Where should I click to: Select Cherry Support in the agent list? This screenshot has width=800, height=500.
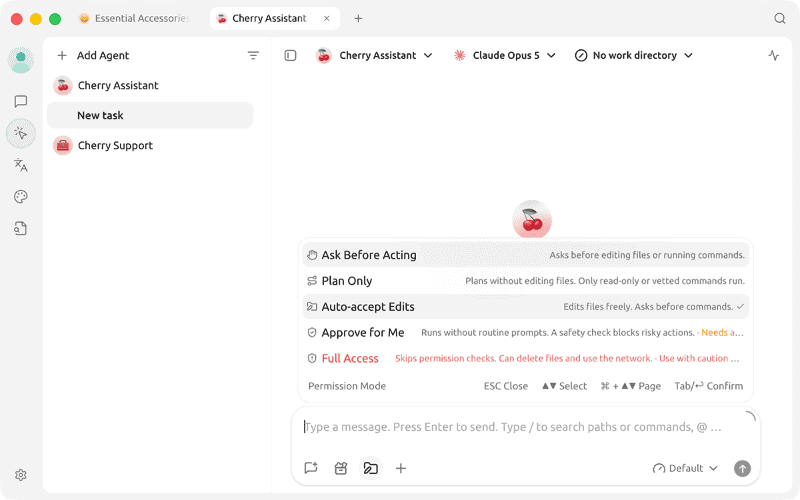click(x=150, y=145)
